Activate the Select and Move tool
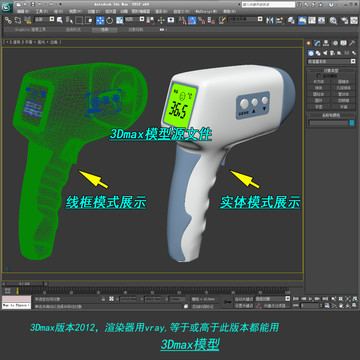The height and width of the screenshot is (360, 360). point(100,20)
